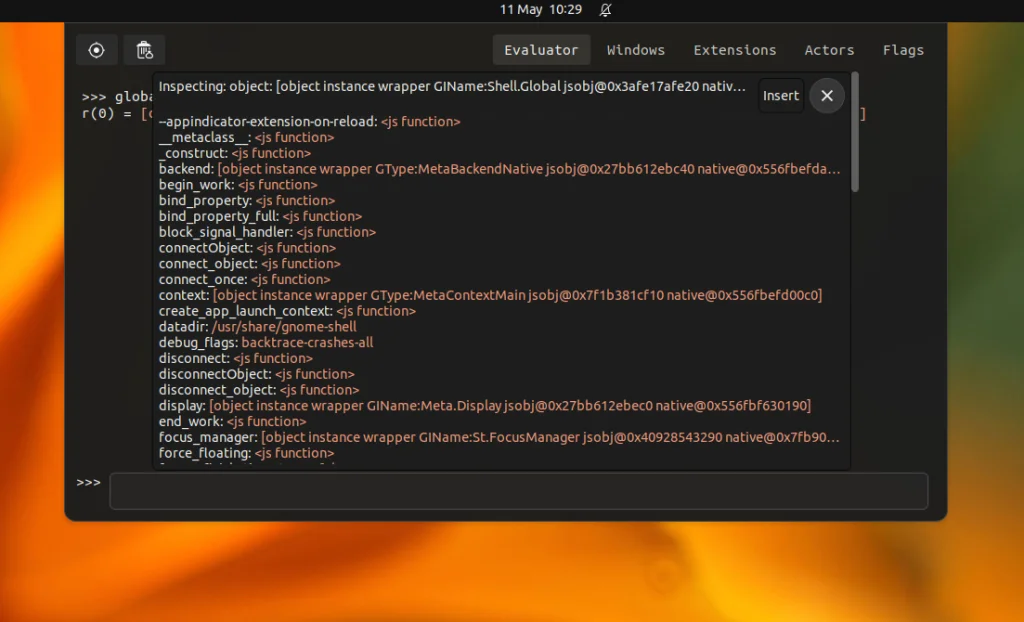1024x622 pixels.
Task: Open the Flags tab
Action: (902, 49)
